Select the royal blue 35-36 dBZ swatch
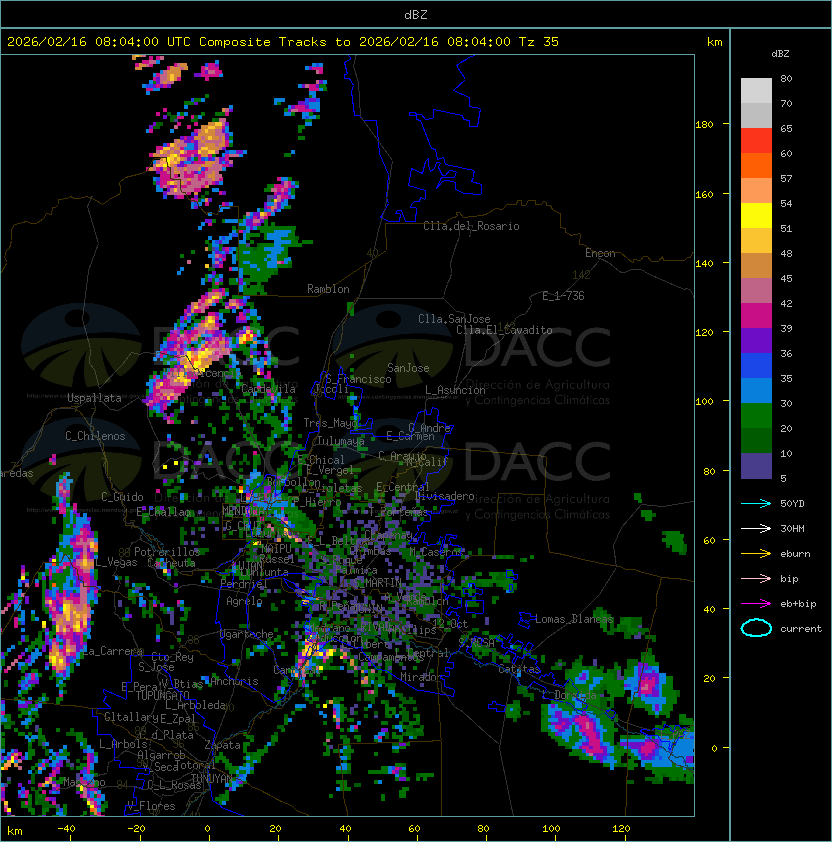Viewport: 832px width, 842px height. (756, 366)
